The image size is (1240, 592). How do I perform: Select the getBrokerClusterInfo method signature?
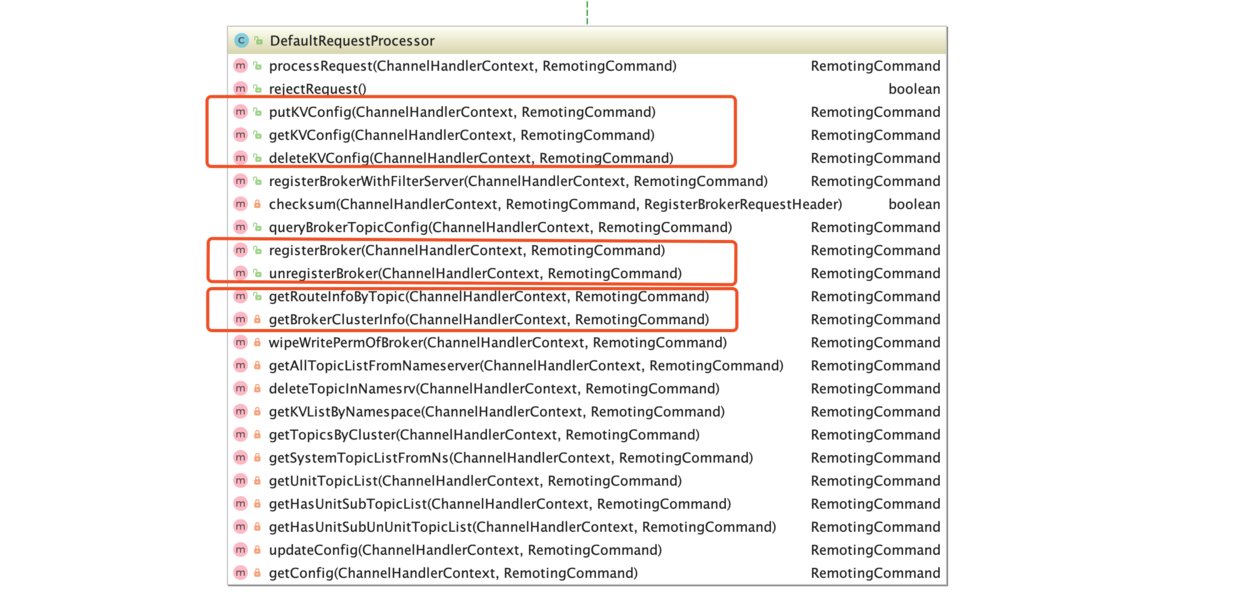[489, 319]
